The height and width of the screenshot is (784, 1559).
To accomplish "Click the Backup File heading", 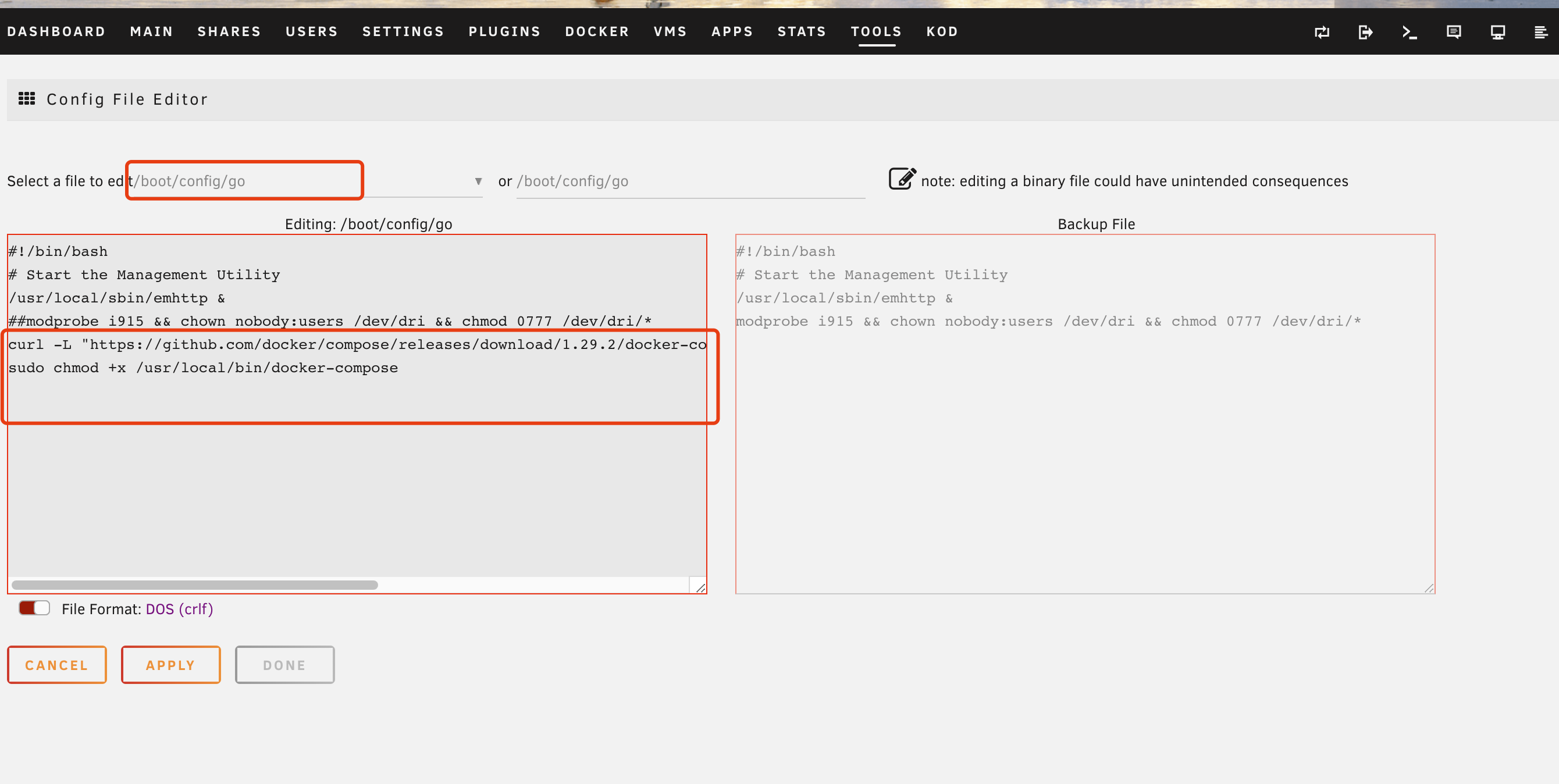I will pos(1096,224).
